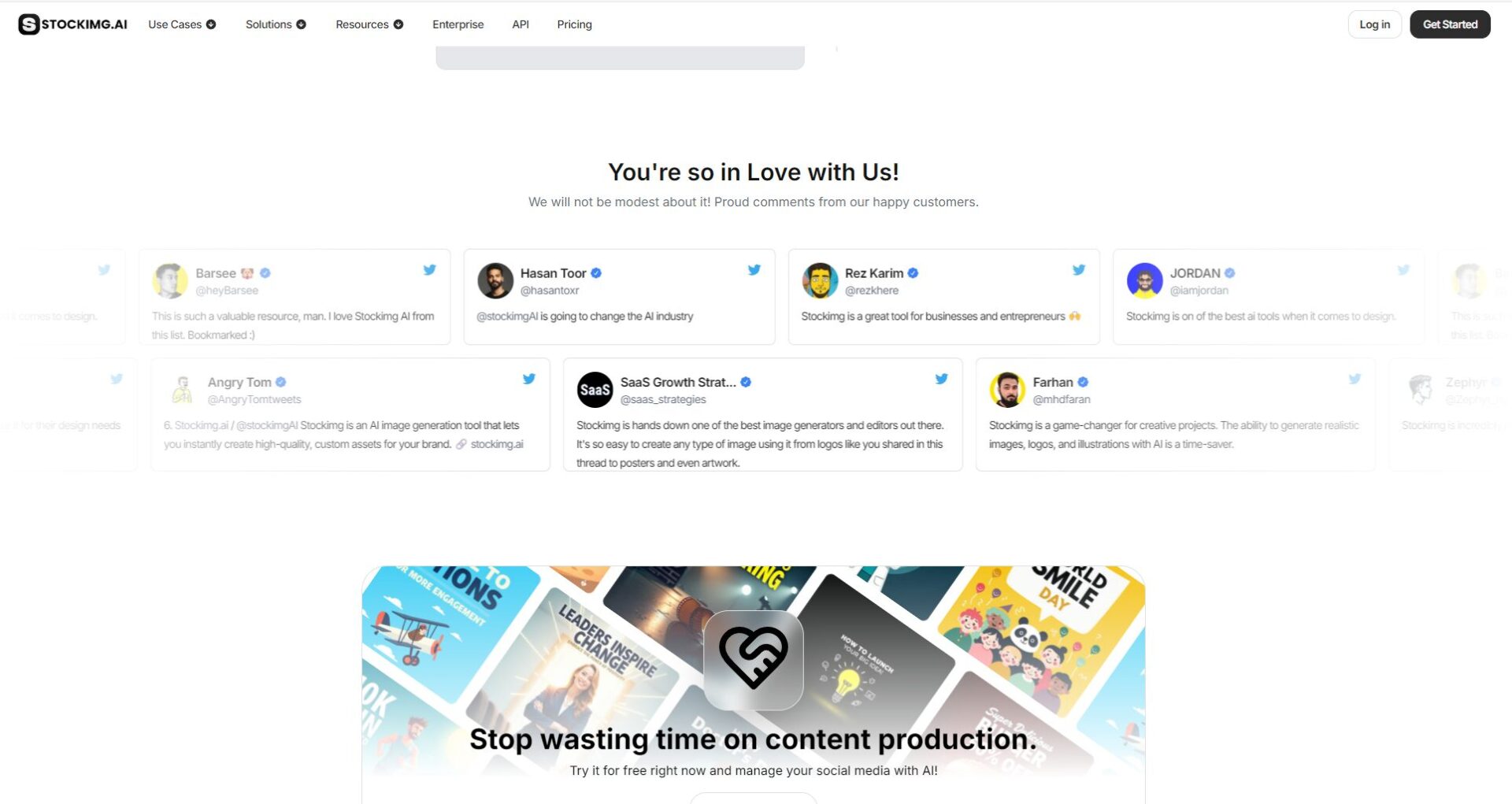Click Hasan Toor's profile avatar

tap(495, 281)
